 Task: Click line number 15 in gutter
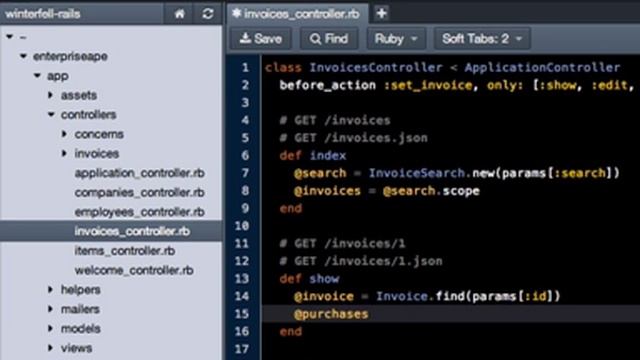[x=242, y=314]
